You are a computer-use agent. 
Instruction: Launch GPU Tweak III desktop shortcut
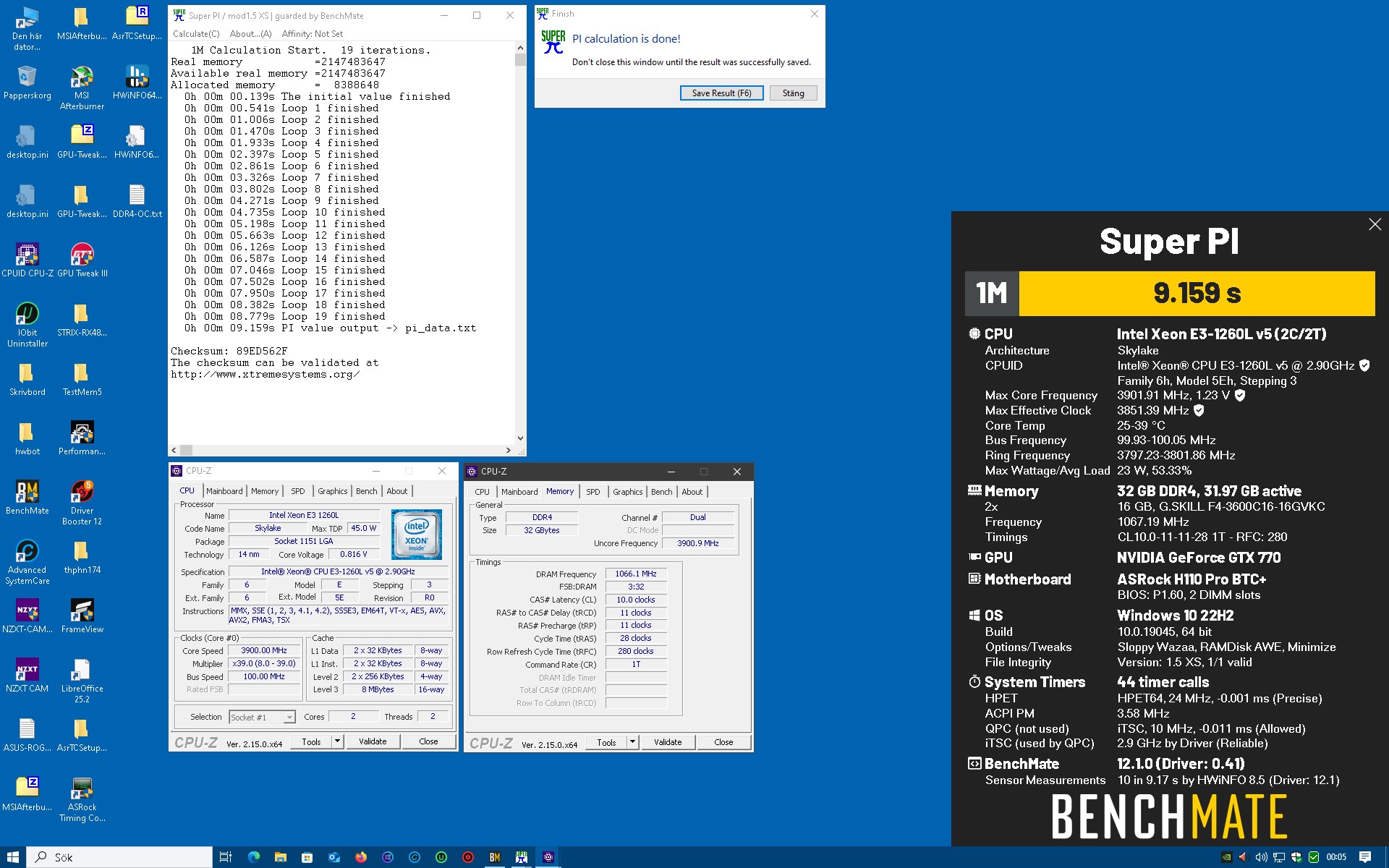point(82,260)
